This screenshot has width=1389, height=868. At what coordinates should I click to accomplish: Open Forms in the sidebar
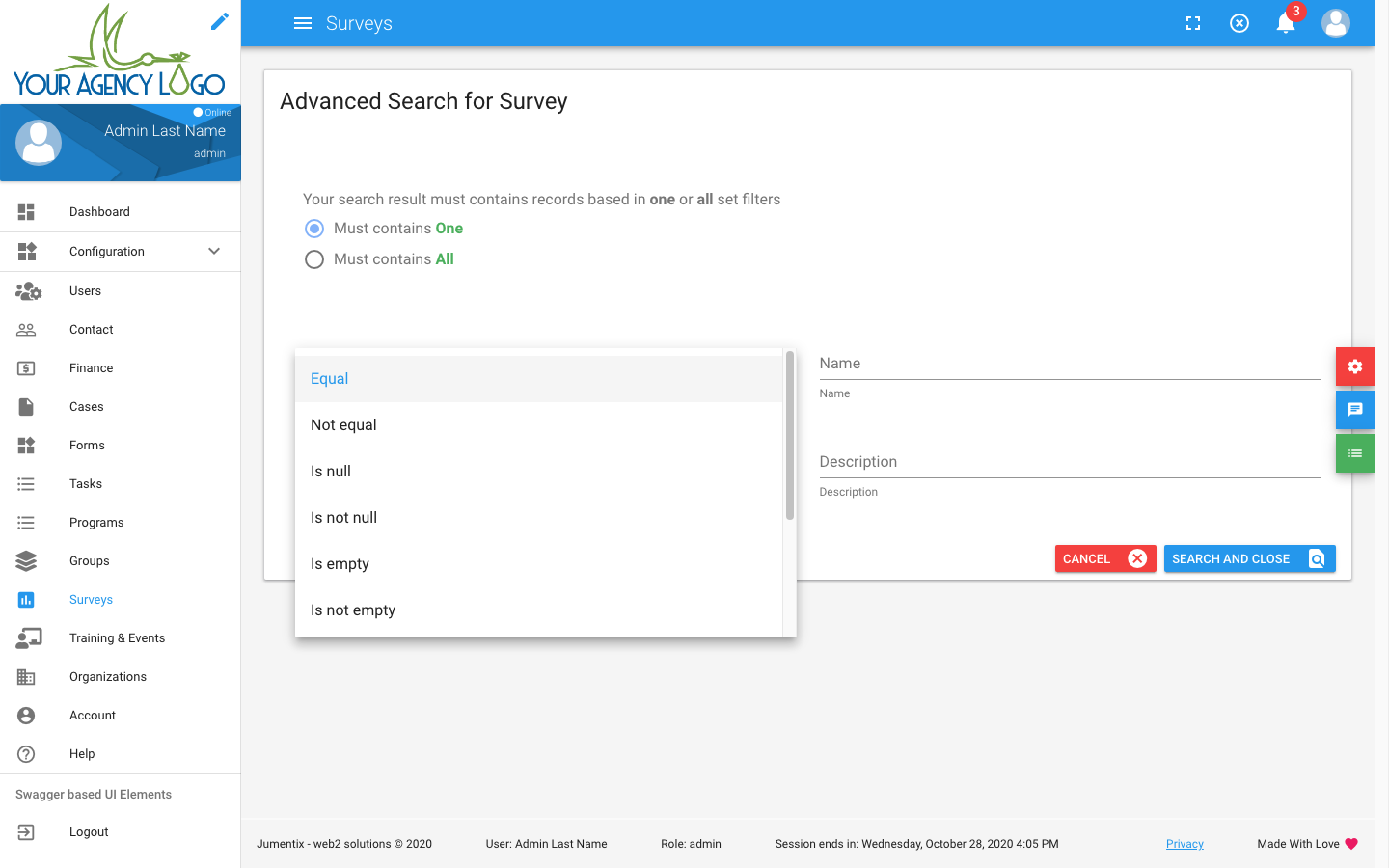click(121, 446)
